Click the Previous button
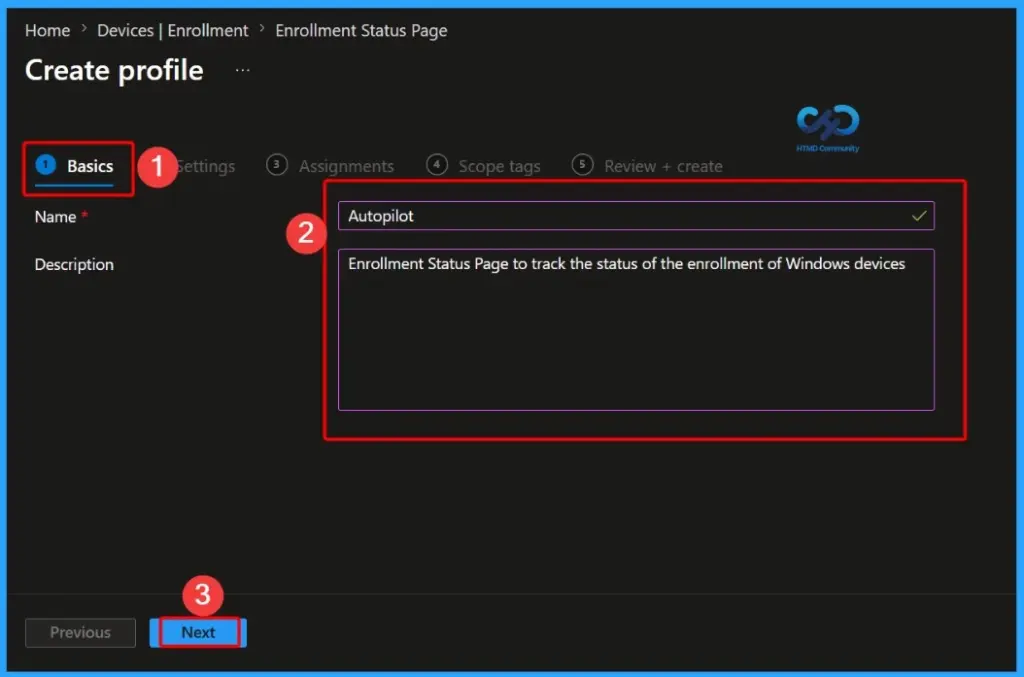The width and height of the screenshot is (1024, 677). coord(80,633)
